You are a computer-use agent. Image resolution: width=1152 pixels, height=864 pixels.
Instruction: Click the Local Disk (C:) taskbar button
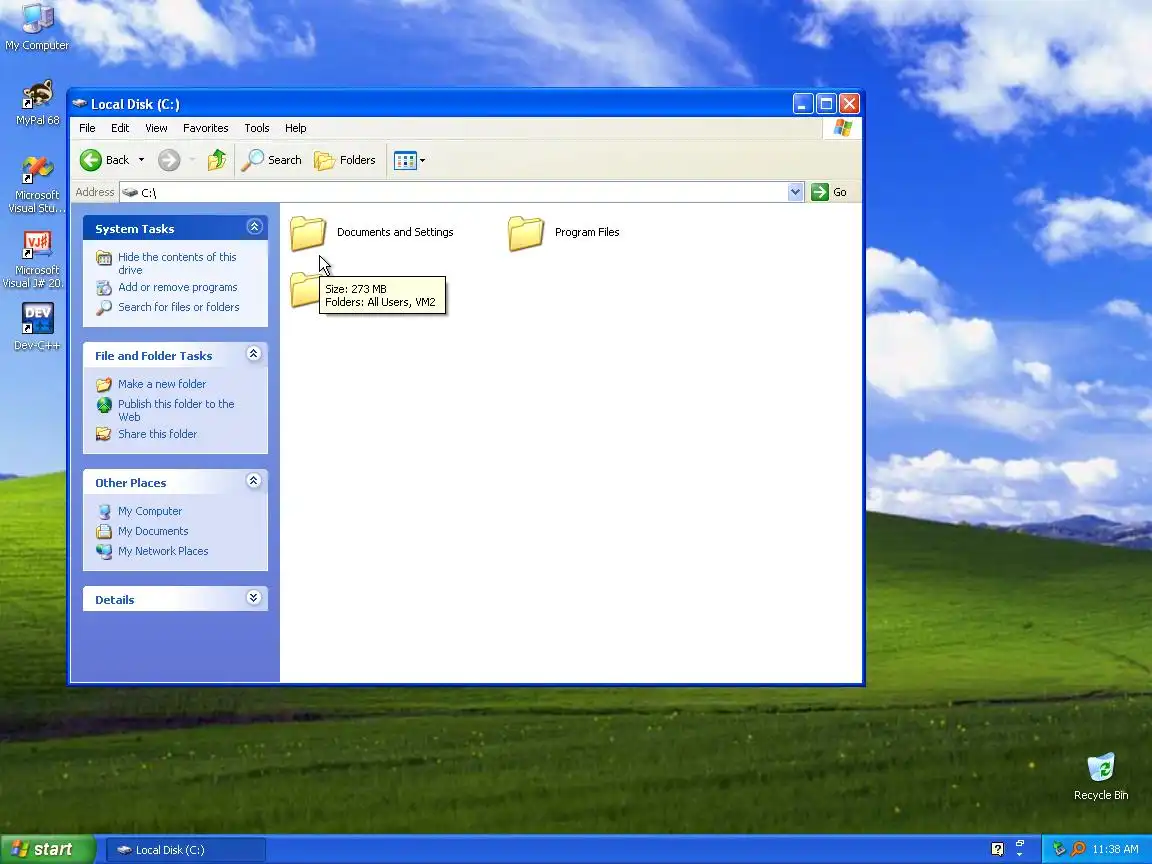coord(185,850)
